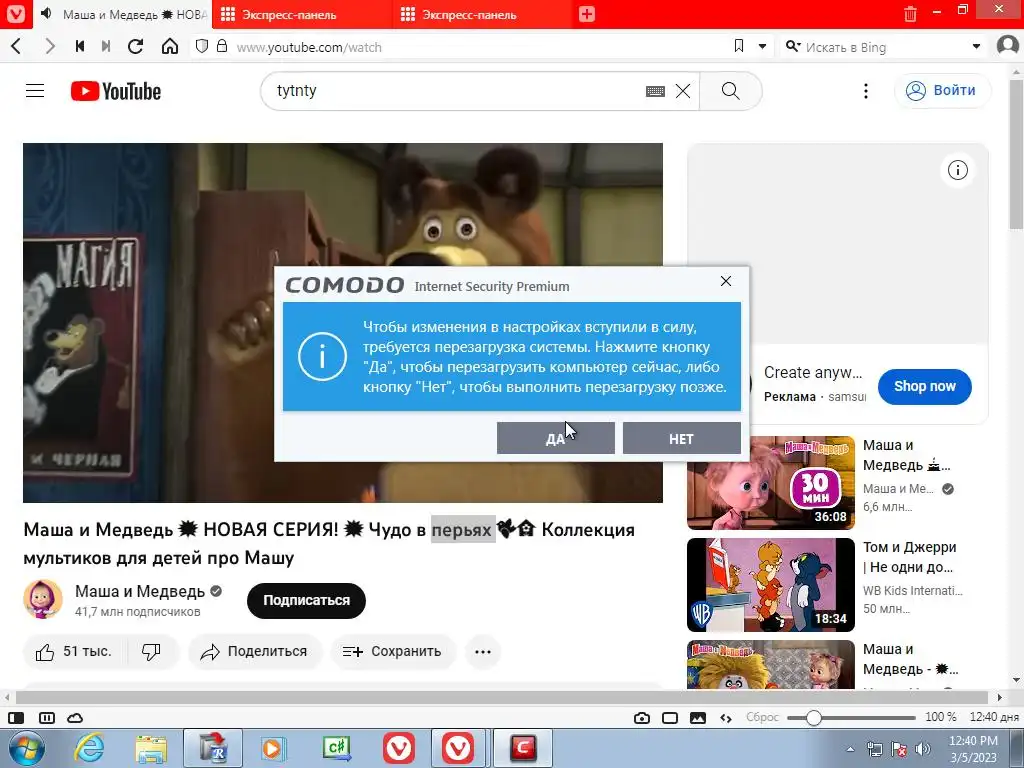The image size is (1024, 768).
Task: Go back in browser history
Action: (17, 46)
